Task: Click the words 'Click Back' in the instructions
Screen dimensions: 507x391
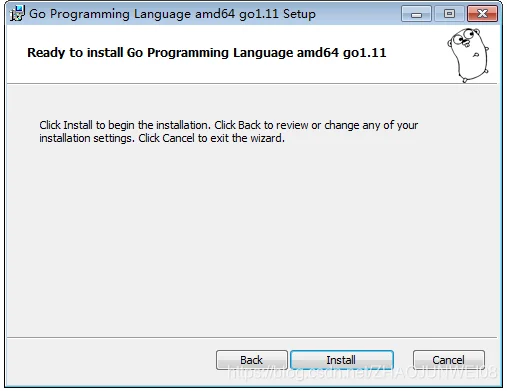Action: point(237,125)
